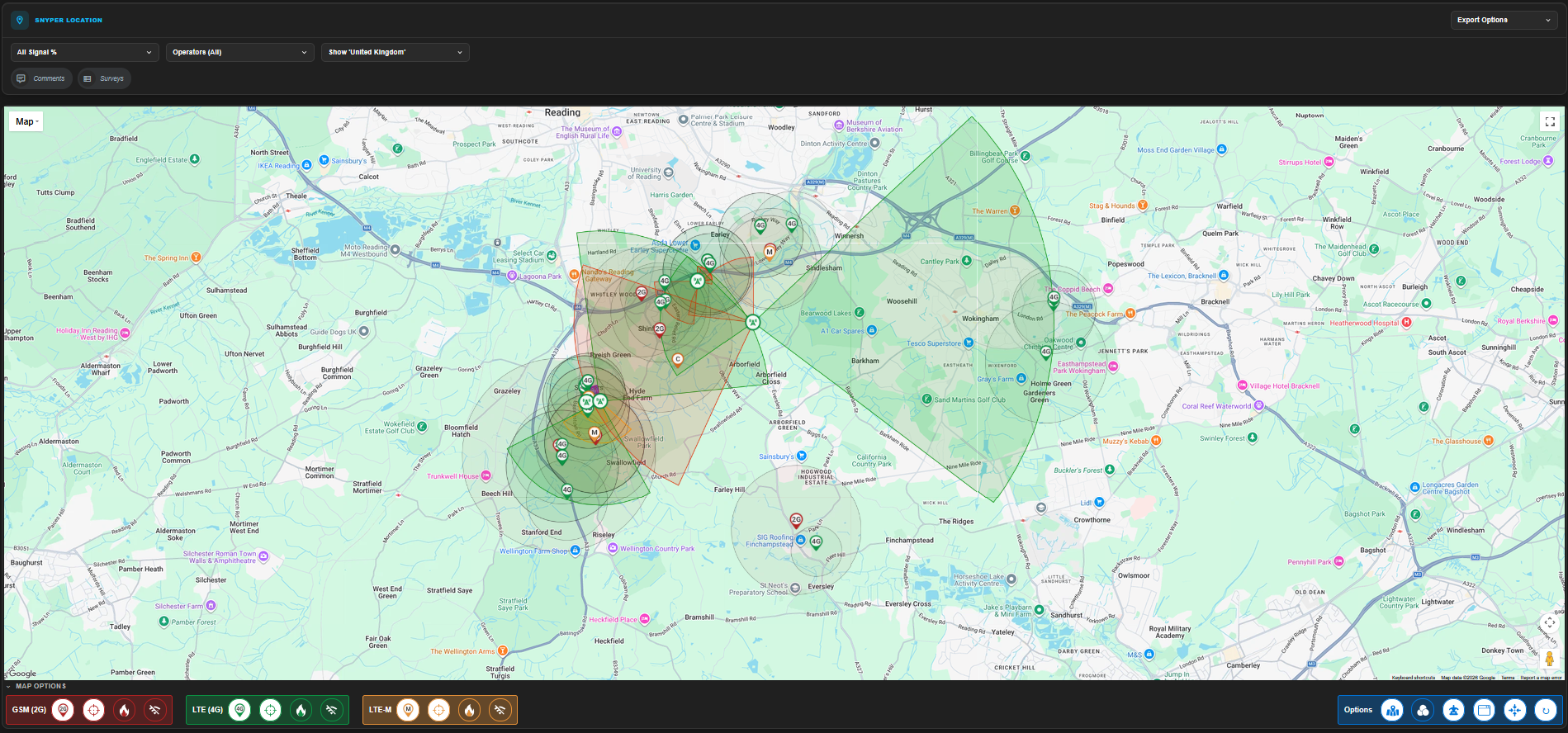Image resolution: width=1568 pixels, height=733 pixels.
Task: Open the Operators (All) dropdown
Action: (240, 52)
